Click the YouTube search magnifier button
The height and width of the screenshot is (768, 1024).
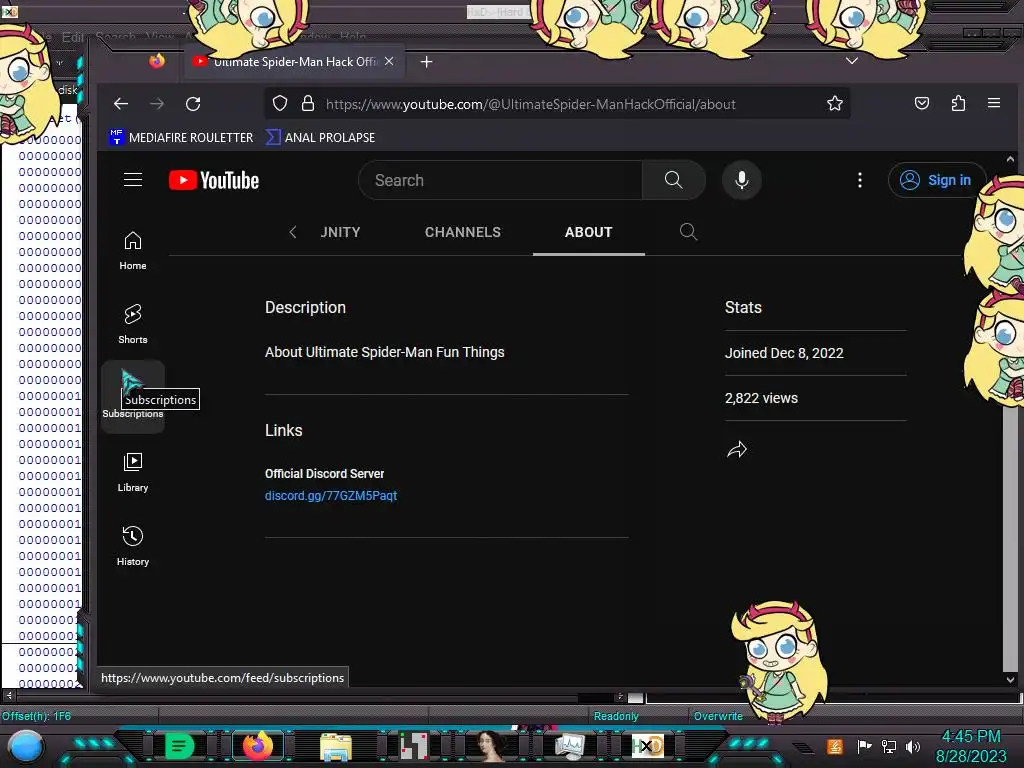(x=673, y=180)
